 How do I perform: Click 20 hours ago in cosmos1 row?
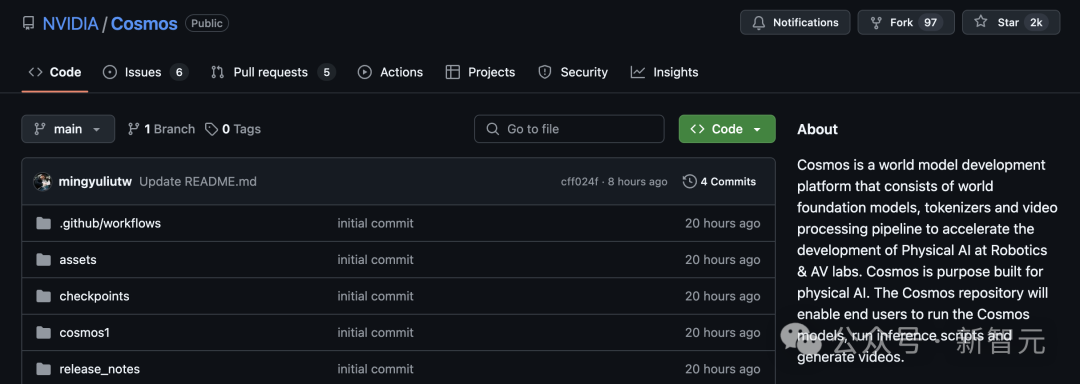point(723,332)
